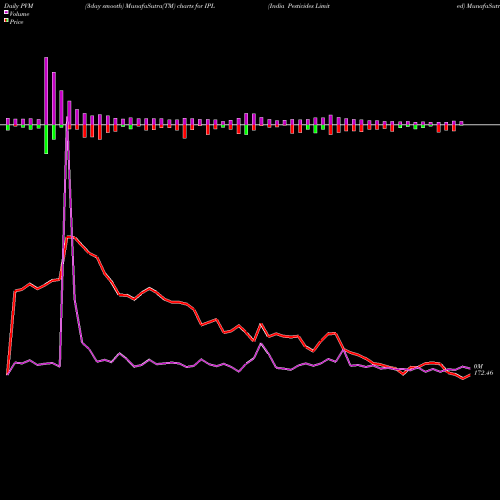
Task: Select the 'Price' legend label
Action: pyautogui.click(x=16, y=22)
